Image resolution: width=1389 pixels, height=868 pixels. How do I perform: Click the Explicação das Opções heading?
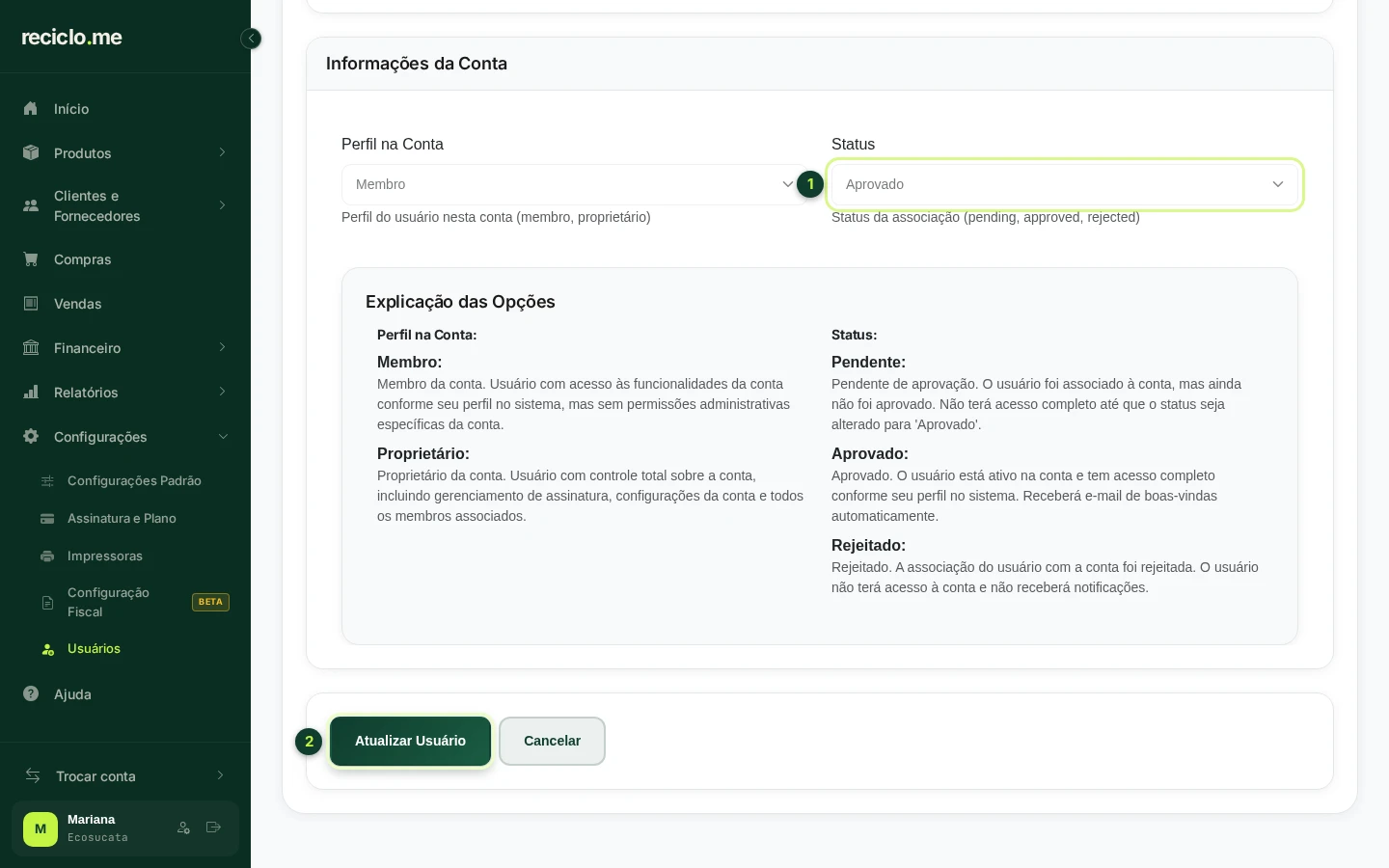[460, 302]
